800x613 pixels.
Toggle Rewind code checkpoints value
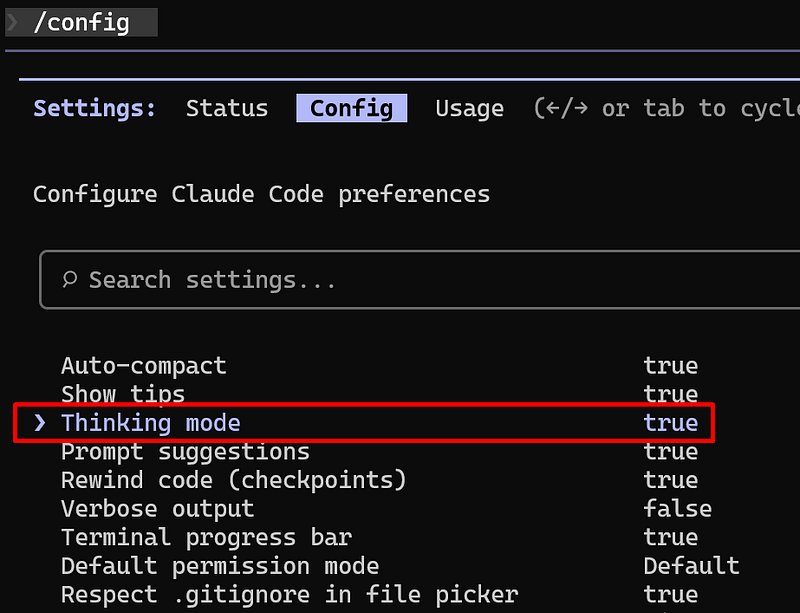click(670, 480)
